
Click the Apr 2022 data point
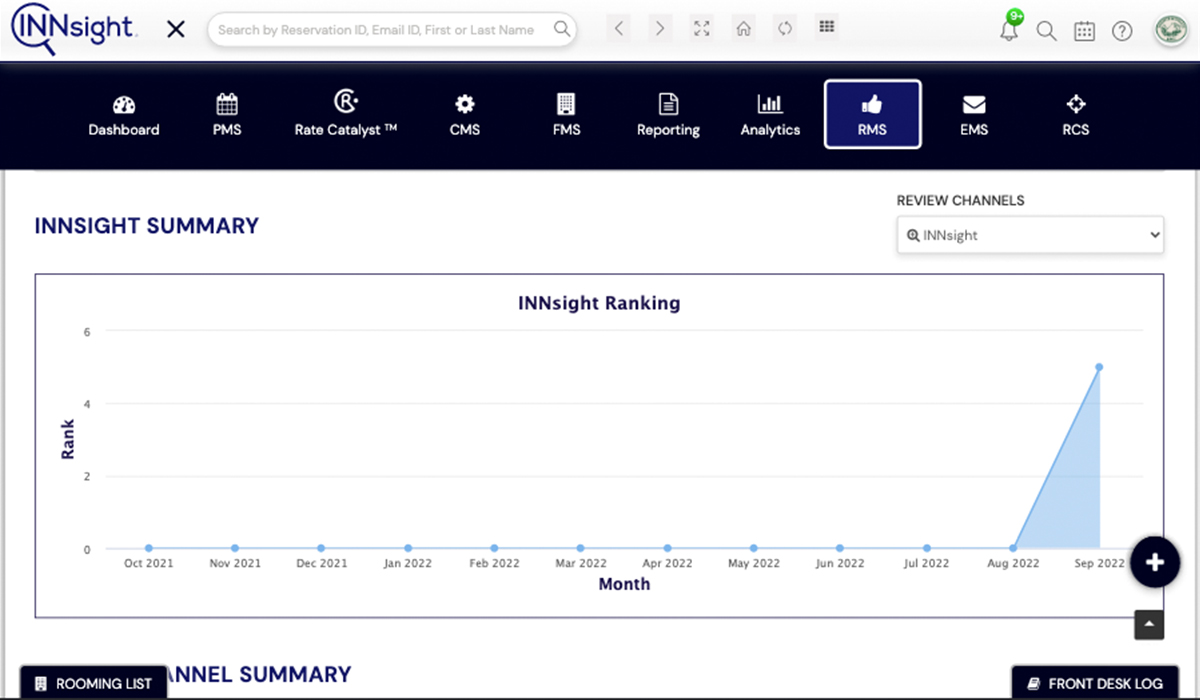pyautogui.click(x=667, y=548)
